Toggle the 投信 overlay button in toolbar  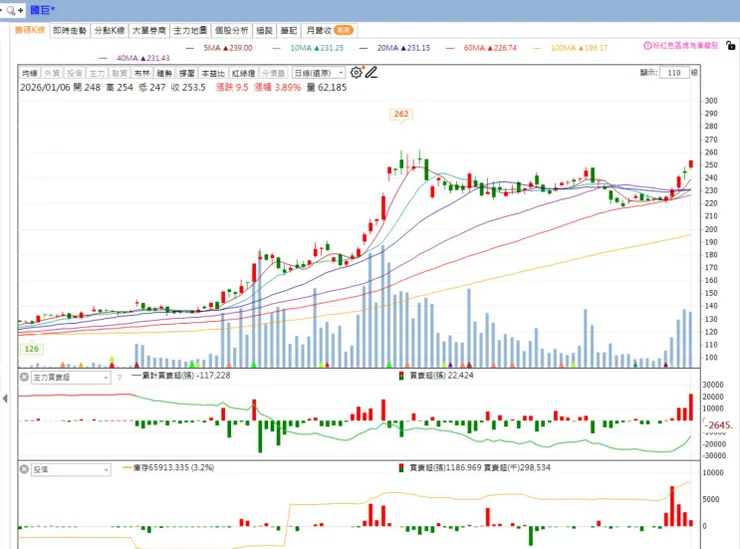pos(74,73)
